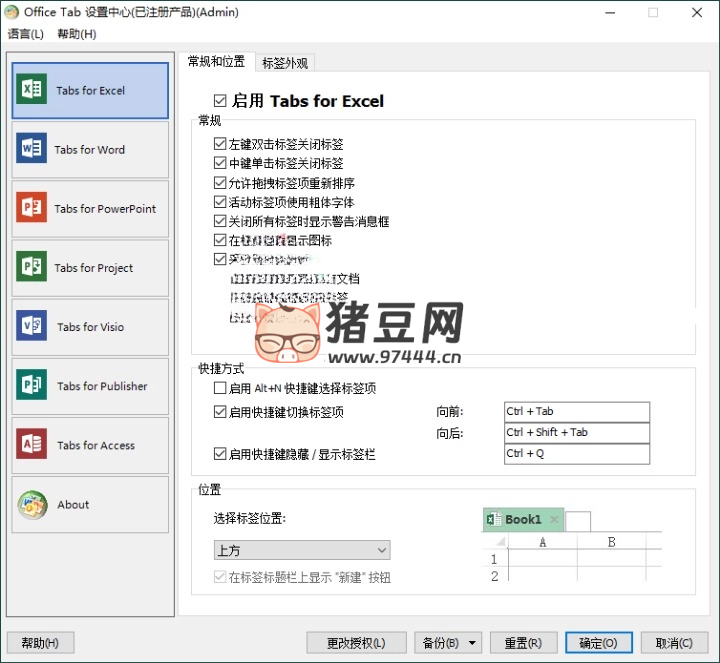This screenshot has width=720, height=663.
Task: Click the 向后 shortcut field Ctrl + Shift + Tab
Action: point(577,433)
